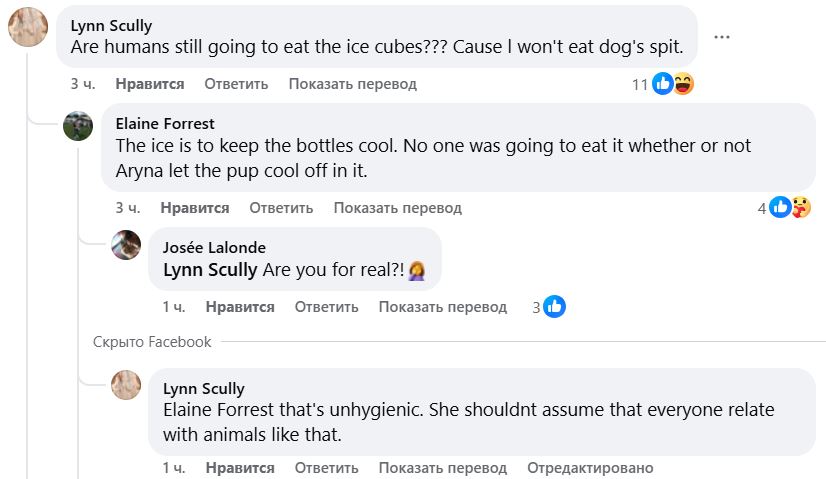Screen dimensions: 826x479
Task: Like Lynn Scully's ice cubes comment via Нравится
Action: click(x=150, y=84)
